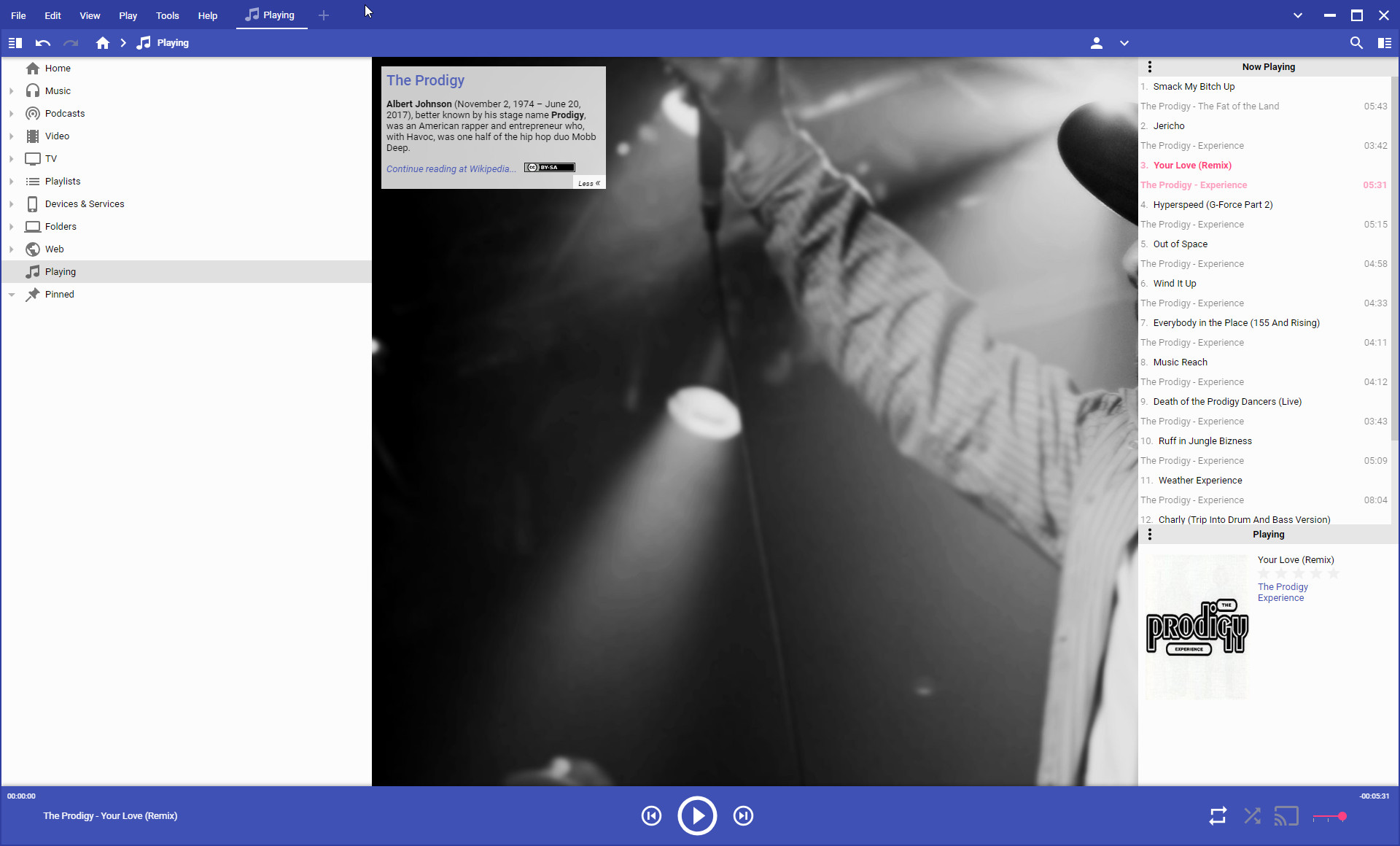Image resolution: width=1400 pixels, height=846 pixels.
Task: Toggle the left sidebar panel icon
Action: [x=15, y=43]
